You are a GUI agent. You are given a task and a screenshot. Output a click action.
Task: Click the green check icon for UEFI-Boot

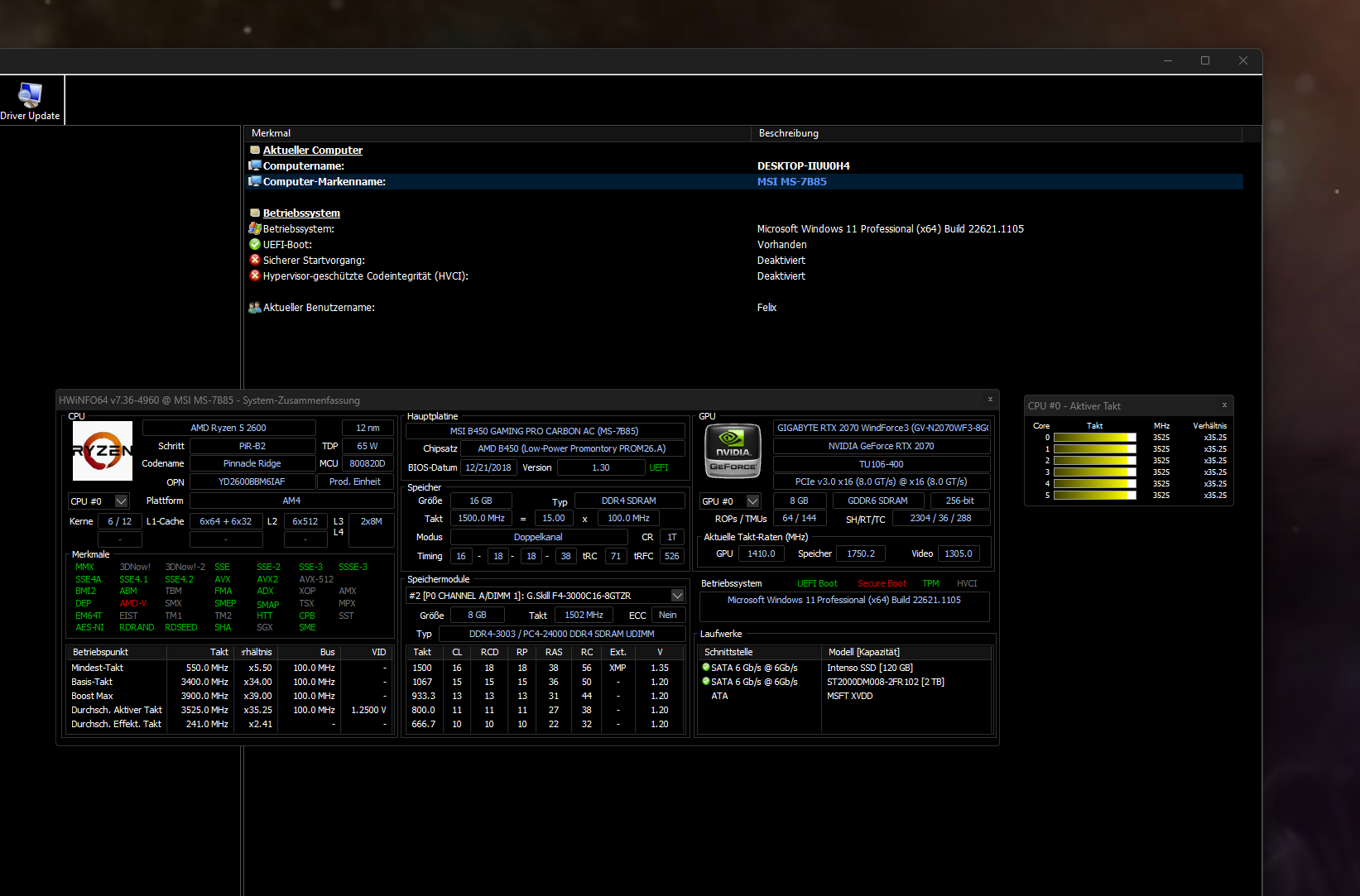[255, 245]
